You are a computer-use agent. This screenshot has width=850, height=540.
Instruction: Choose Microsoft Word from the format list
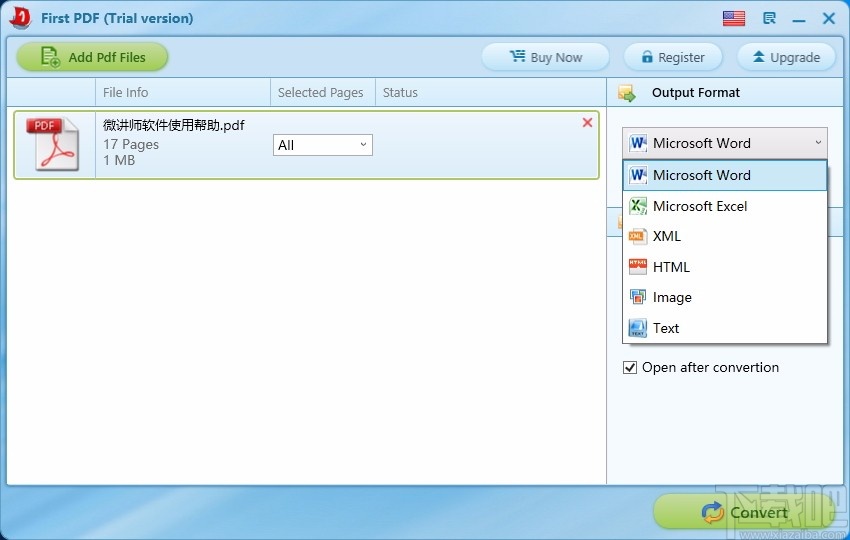[x=725, y=175]
